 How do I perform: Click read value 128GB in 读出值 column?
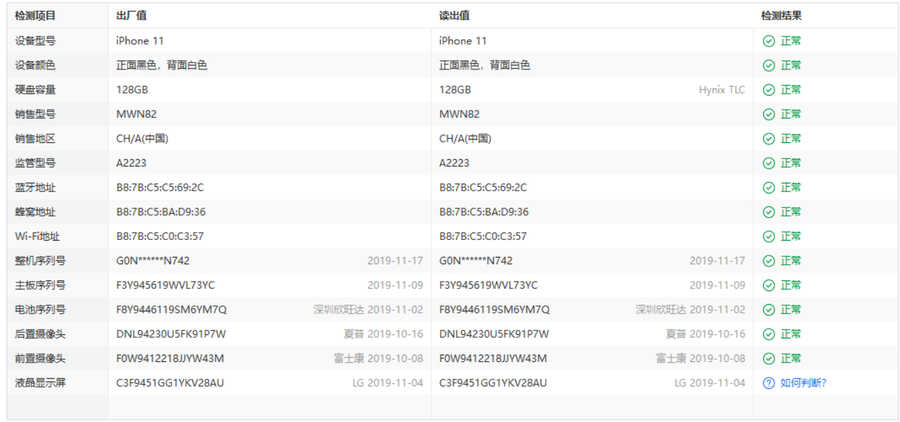[455, 90]
